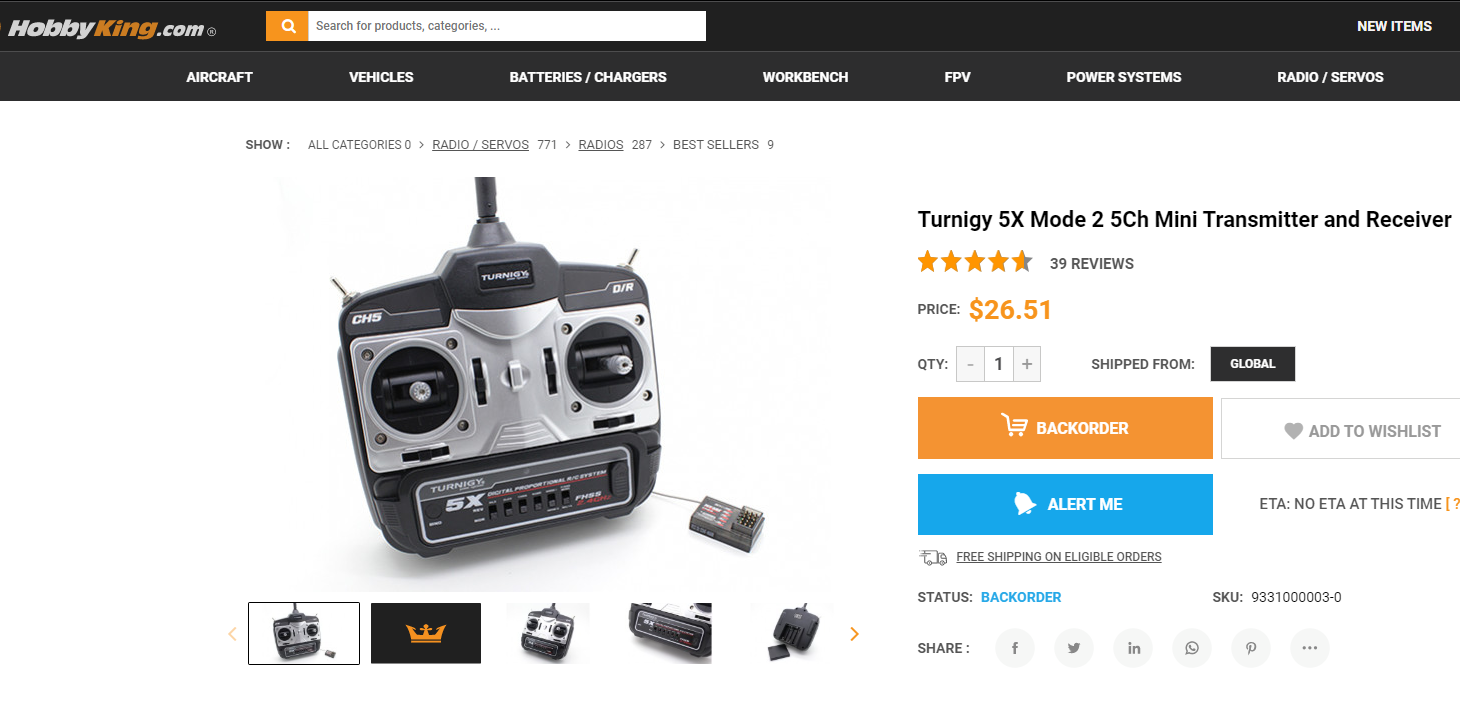Viewport: 1460px width, 705px height.
Task: Share via LinkedIn icon
Action: [x=1133, y=648]
